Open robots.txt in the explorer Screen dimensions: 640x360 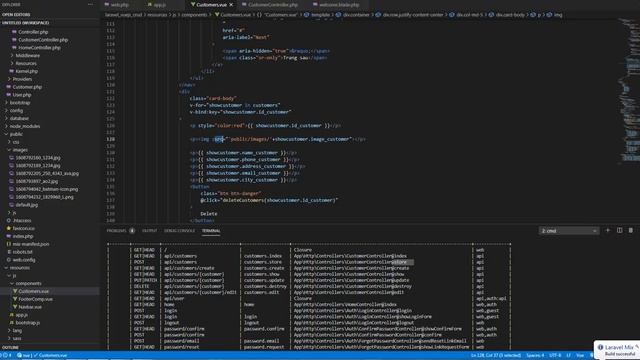pos(22,252)
